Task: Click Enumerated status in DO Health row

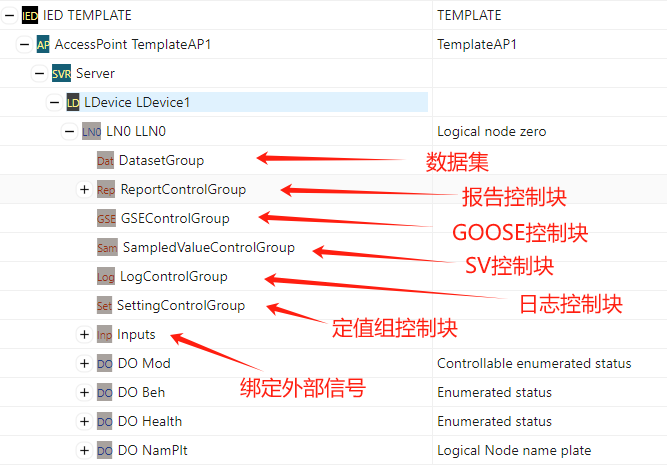Action: coord(495,421)
